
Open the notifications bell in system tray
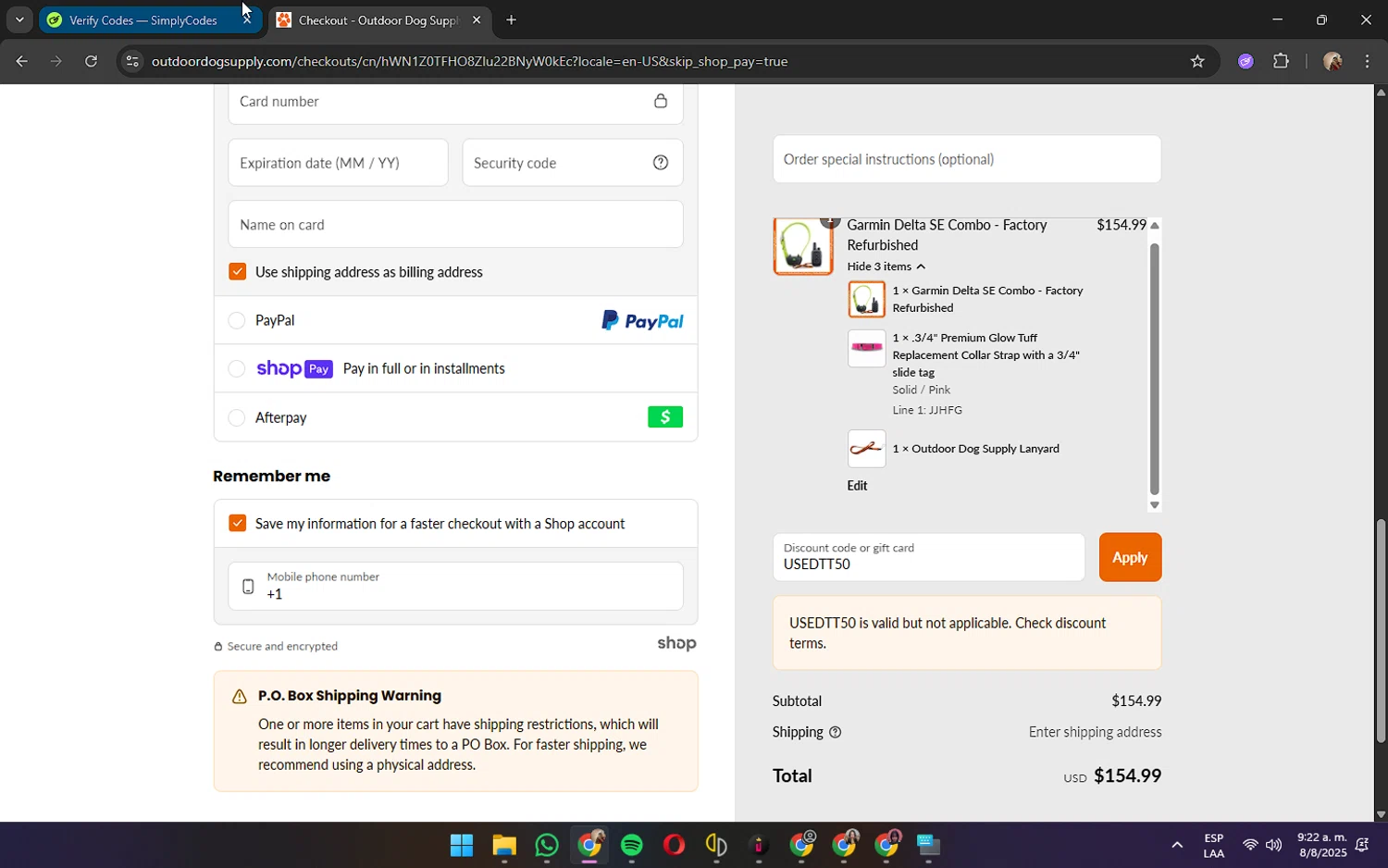pyautogui.click(x=1362, y=845)
